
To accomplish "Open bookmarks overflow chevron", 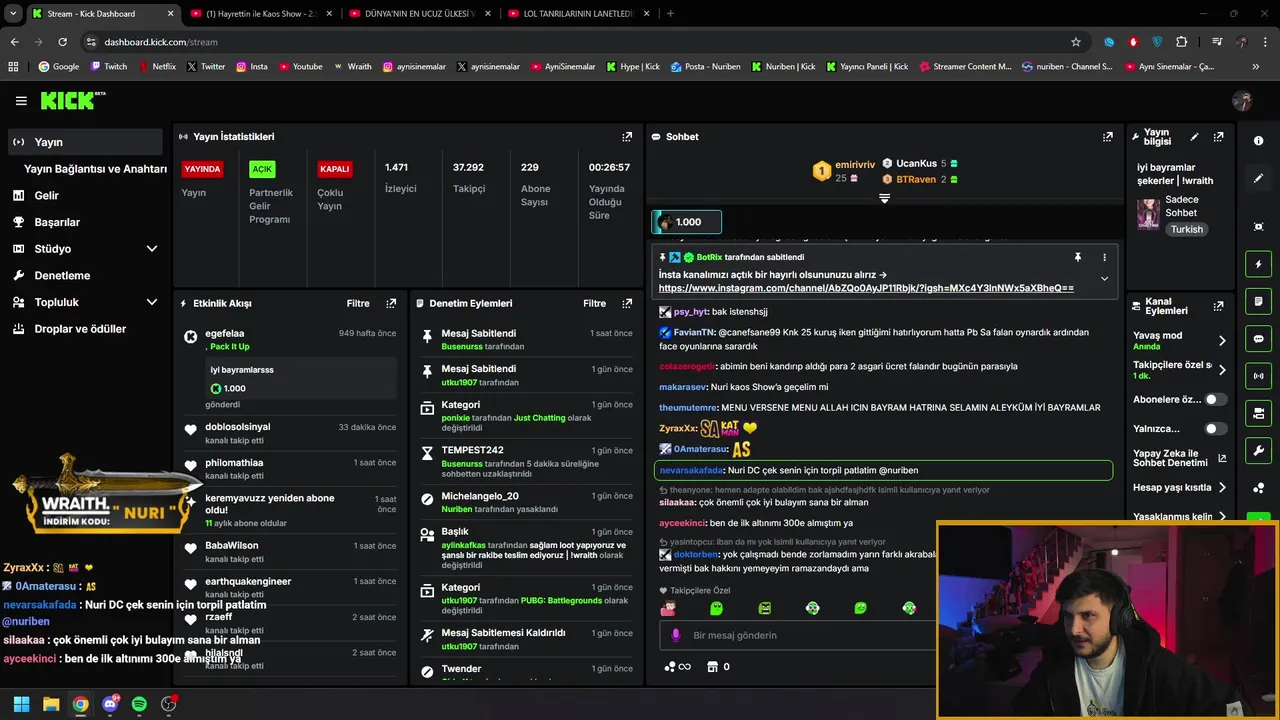I will tap(1255, 67).
